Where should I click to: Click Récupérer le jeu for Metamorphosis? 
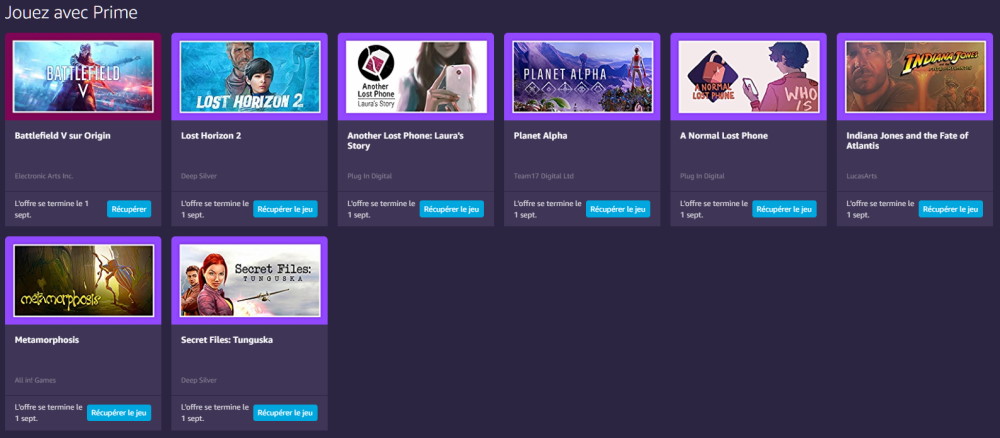tap(119, 412)
